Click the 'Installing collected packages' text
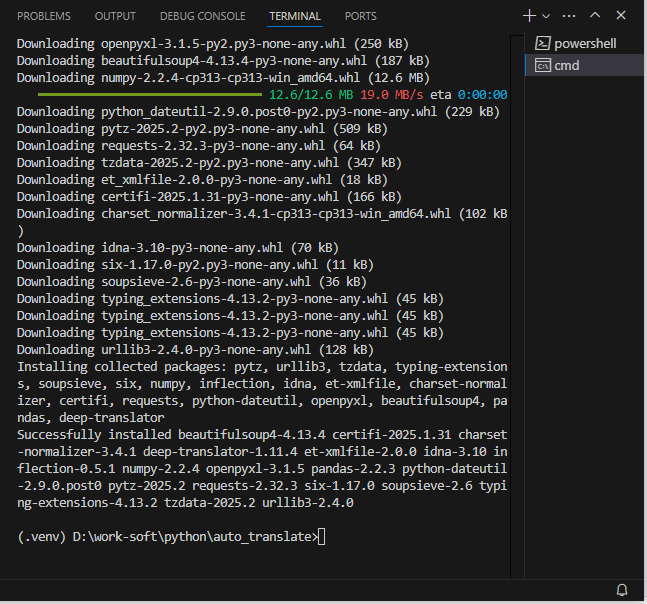Screen dimensions: 647x604 tap(122, 367)
